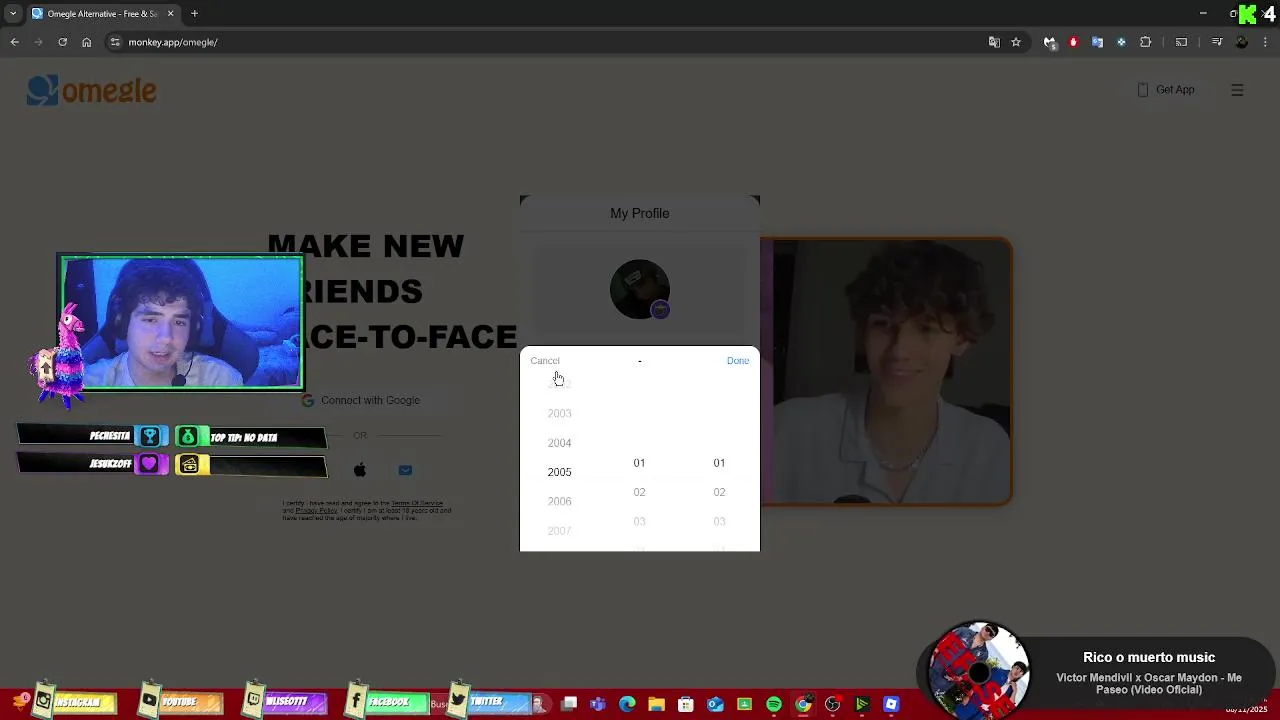Open Spotify from the taskbar
1280x720 pixels.
(x=774, y=705)
